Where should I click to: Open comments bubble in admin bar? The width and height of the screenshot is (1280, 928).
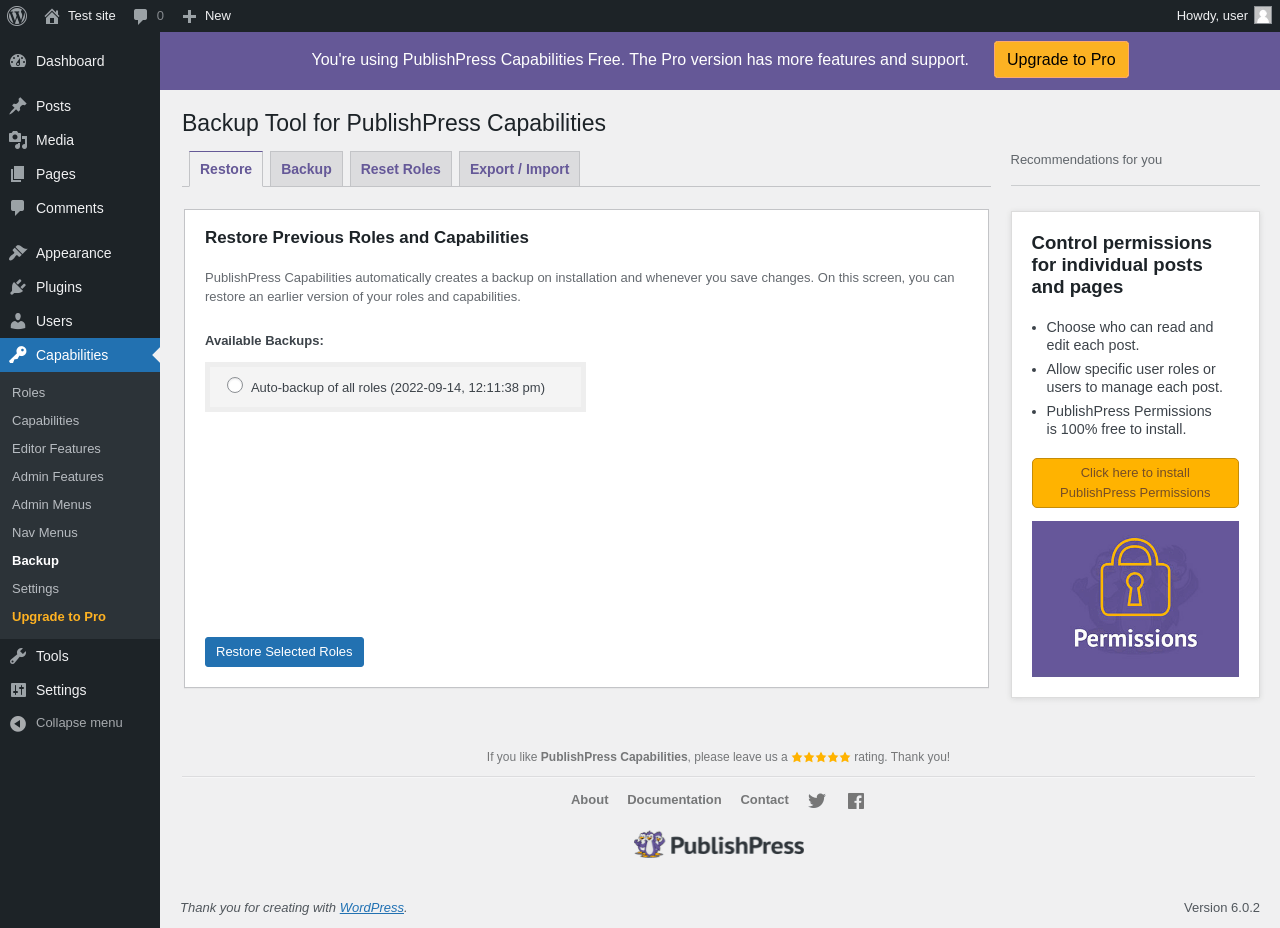(x=141, y=16)
